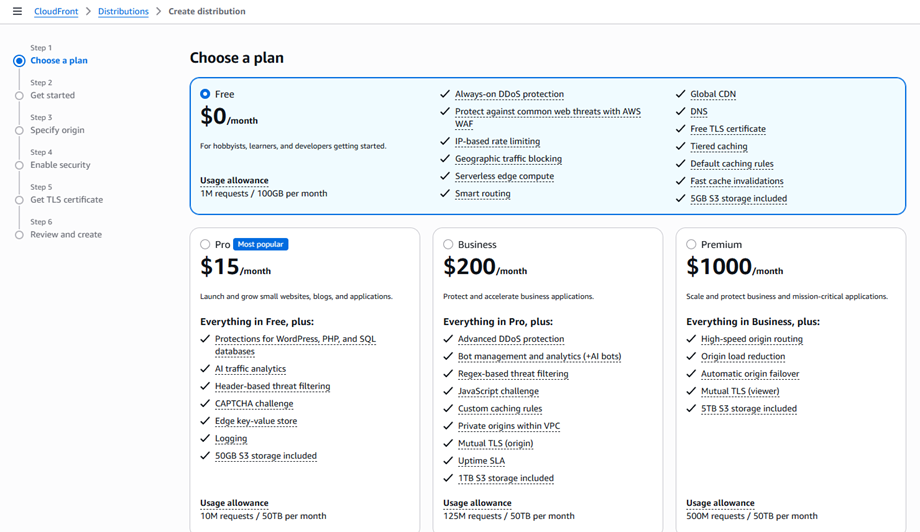Click the Step 1 circle indicator
This screenshot has height=532, width=920.
(19, 61)
